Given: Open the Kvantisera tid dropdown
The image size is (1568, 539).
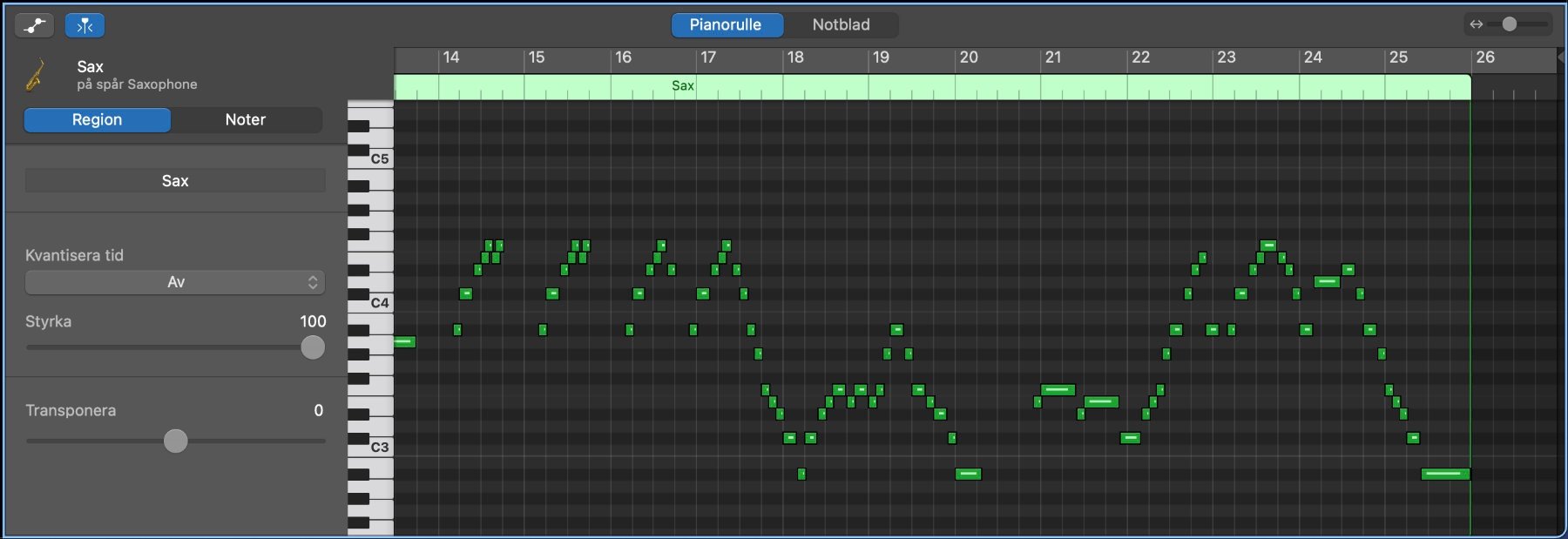Looking at the screenshot, I should click(x=174, y=282).
